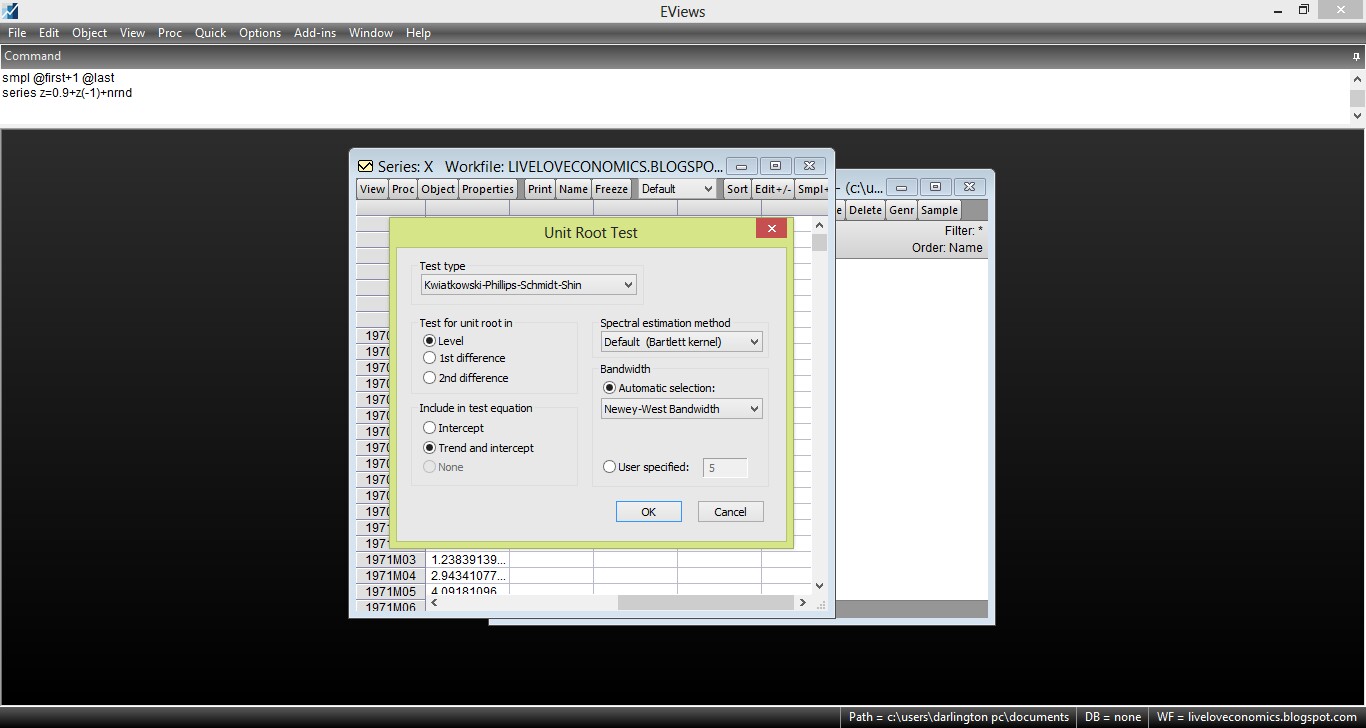
Task: Open the Object menu
Action: click(x=89, y=33)
